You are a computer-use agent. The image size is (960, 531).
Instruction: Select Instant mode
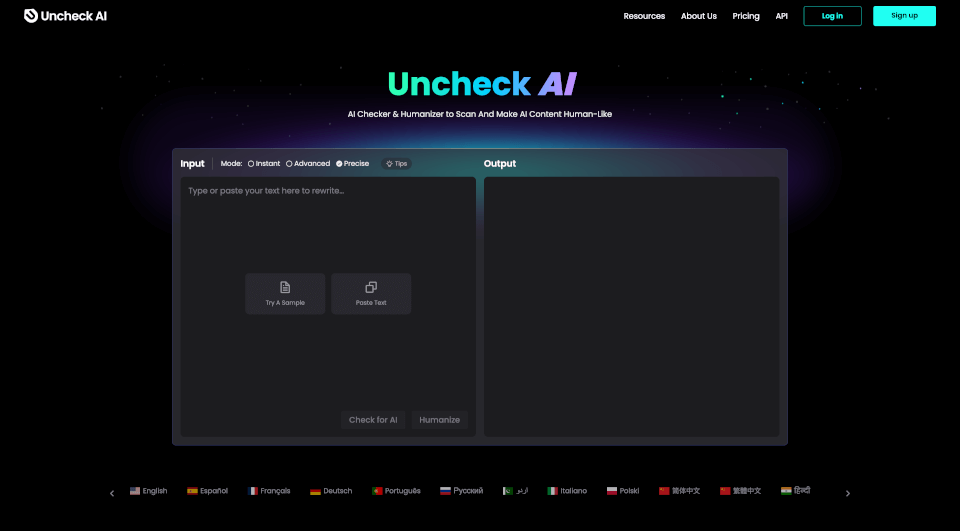[264, 164]
